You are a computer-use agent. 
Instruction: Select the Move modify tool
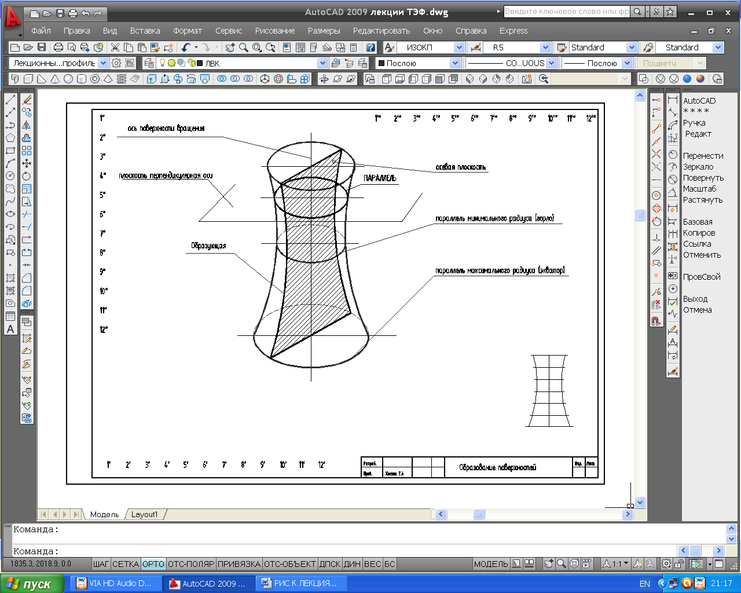click(27, 163)
